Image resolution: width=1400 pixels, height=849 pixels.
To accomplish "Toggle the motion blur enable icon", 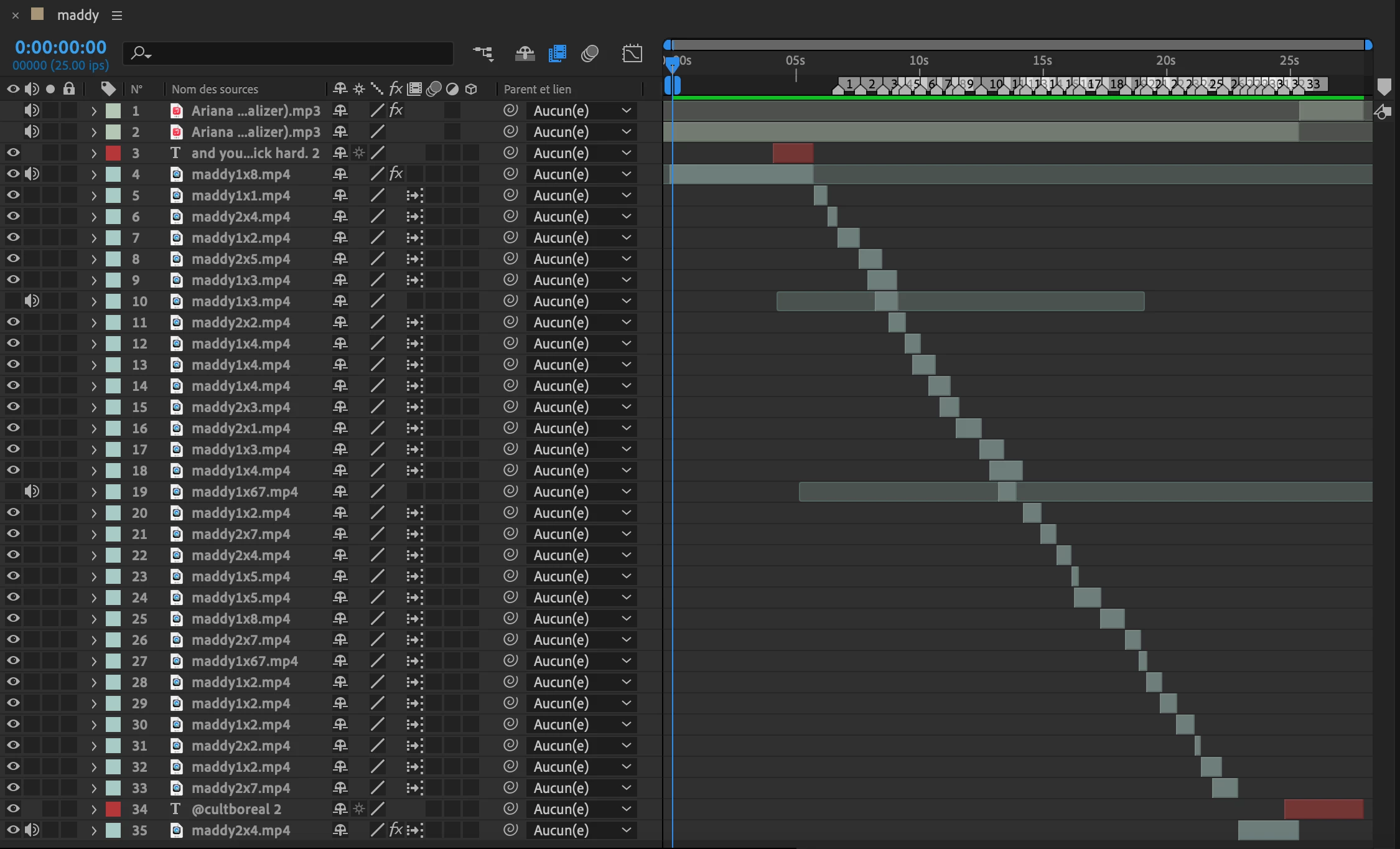I will tap(589, 54).
